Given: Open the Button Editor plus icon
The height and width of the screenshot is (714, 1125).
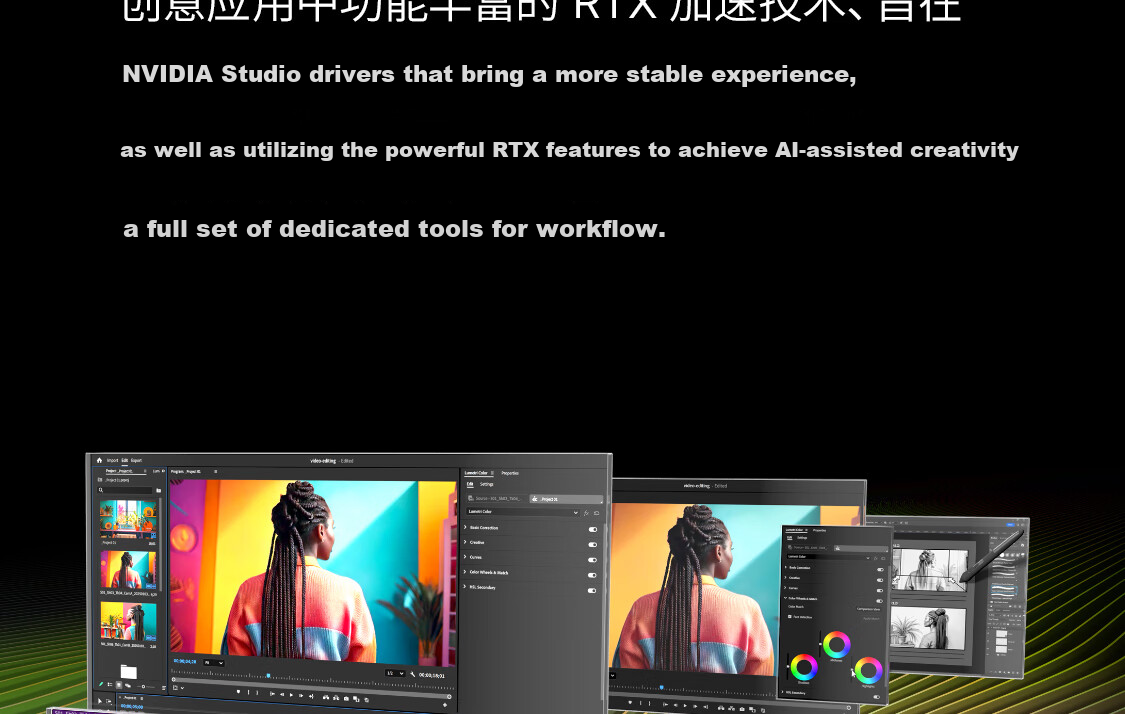Looking at the screenshot, I should tap(445, 705).
